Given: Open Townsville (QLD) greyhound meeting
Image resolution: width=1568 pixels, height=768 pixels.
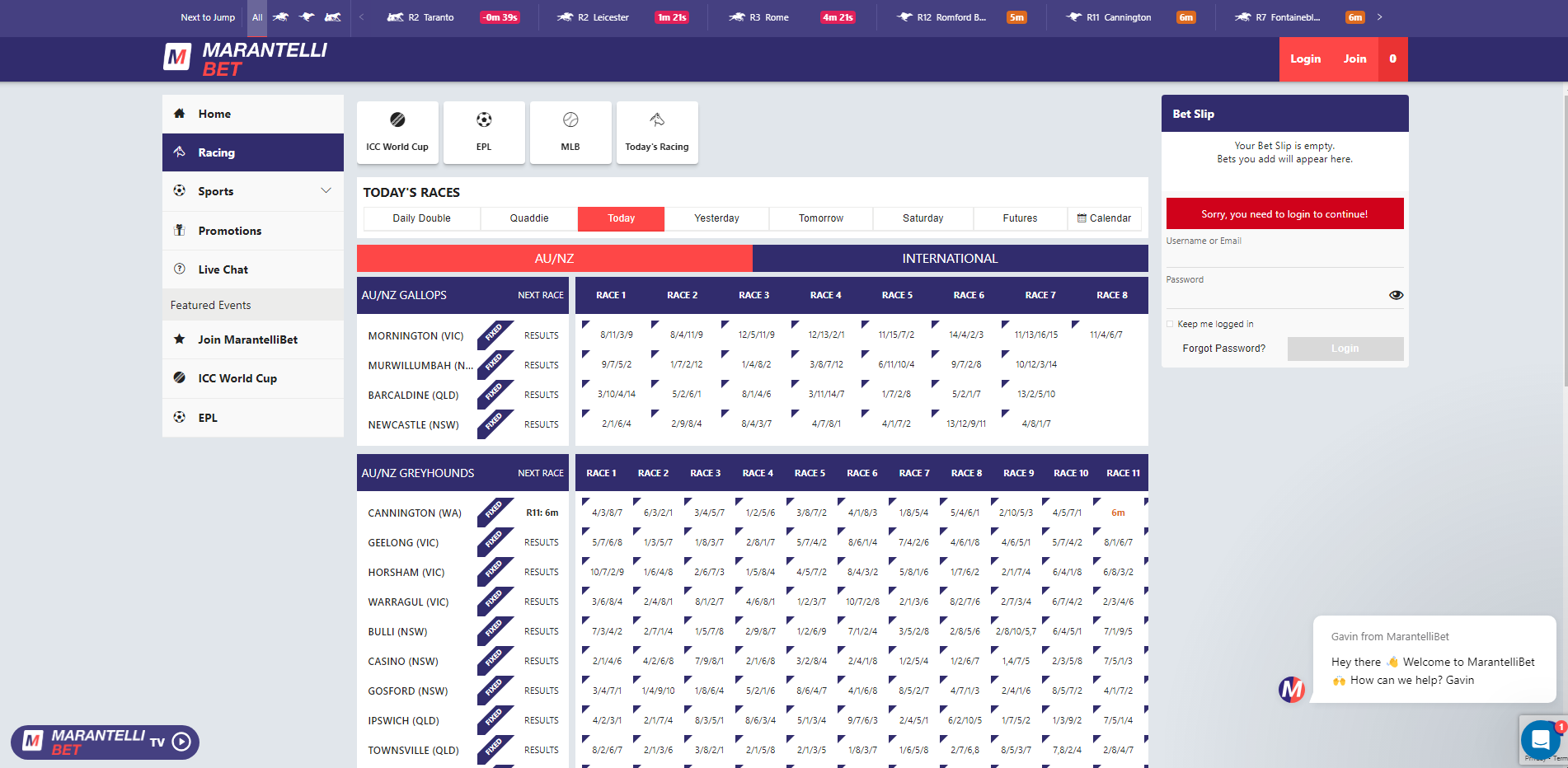Looking at the screenshot, I should pyautogui.click(x=413, y=751).
